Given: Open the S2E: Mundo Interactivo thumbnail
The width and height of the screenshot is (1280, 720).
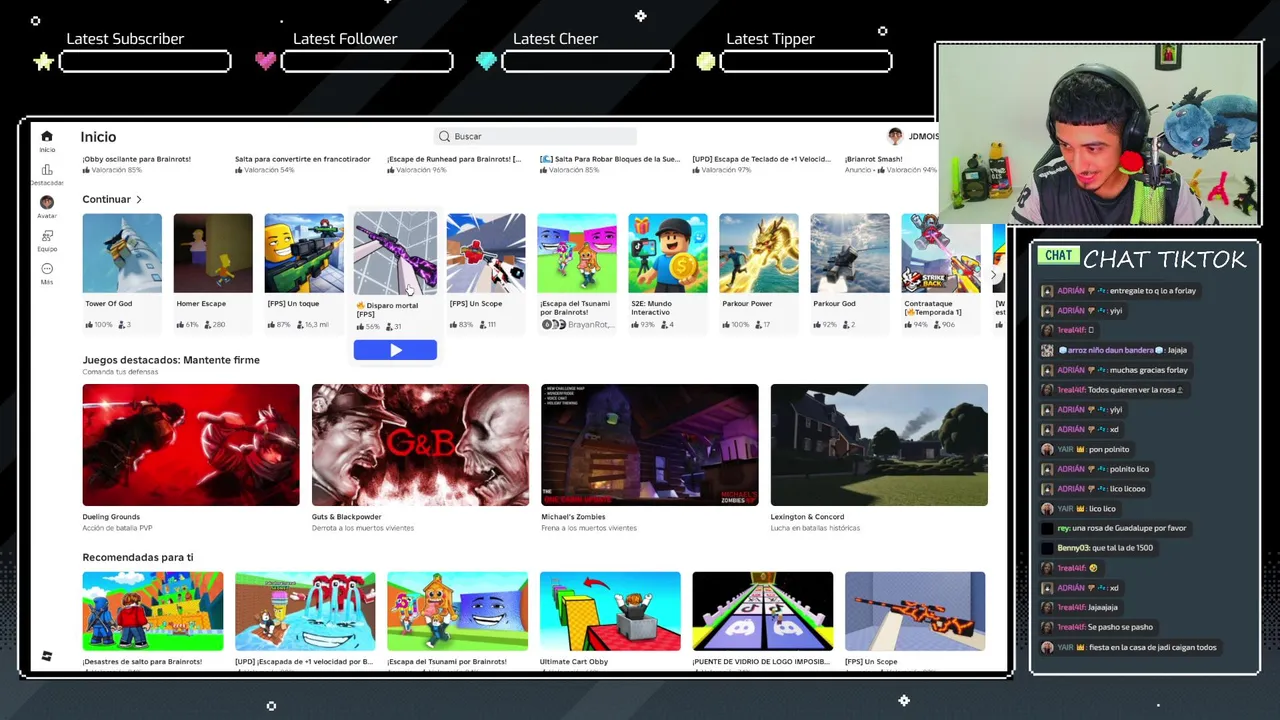Looking at the screenshot, I should tap(668, 253).
